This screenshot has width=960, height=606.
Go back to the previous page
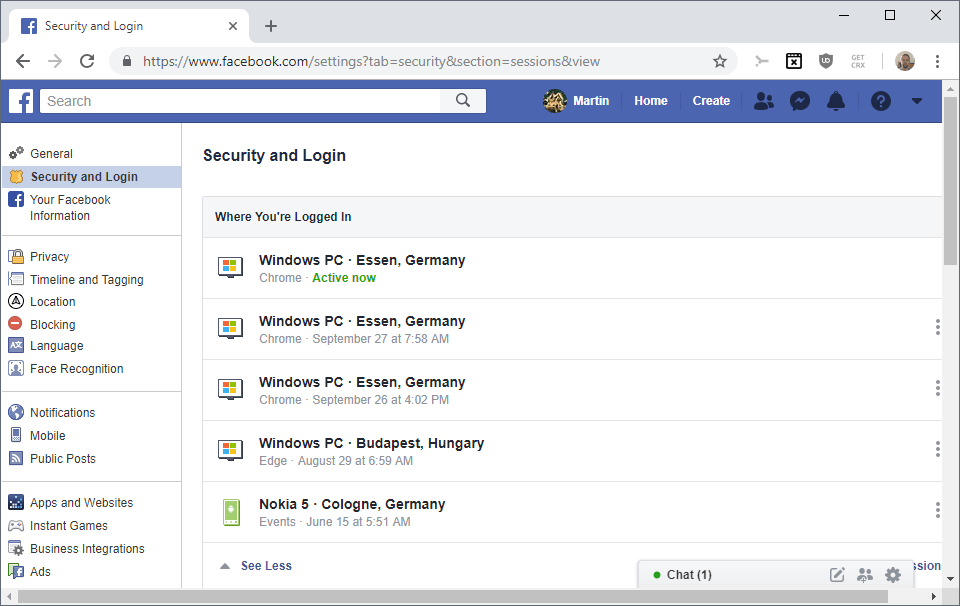point(23,61)
